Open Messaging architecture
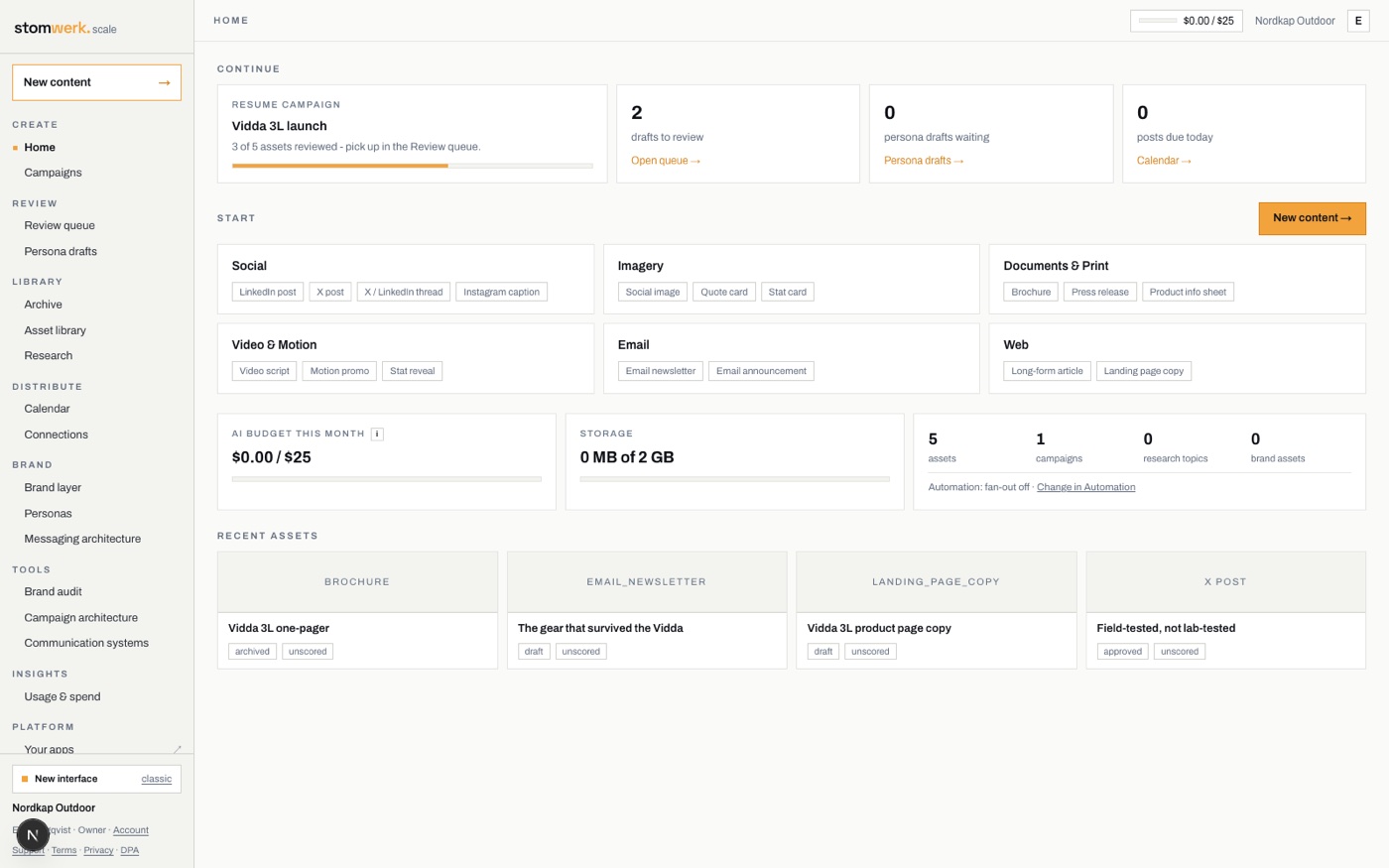Viewport: 1389px width, 868px height. click(82, 539)
